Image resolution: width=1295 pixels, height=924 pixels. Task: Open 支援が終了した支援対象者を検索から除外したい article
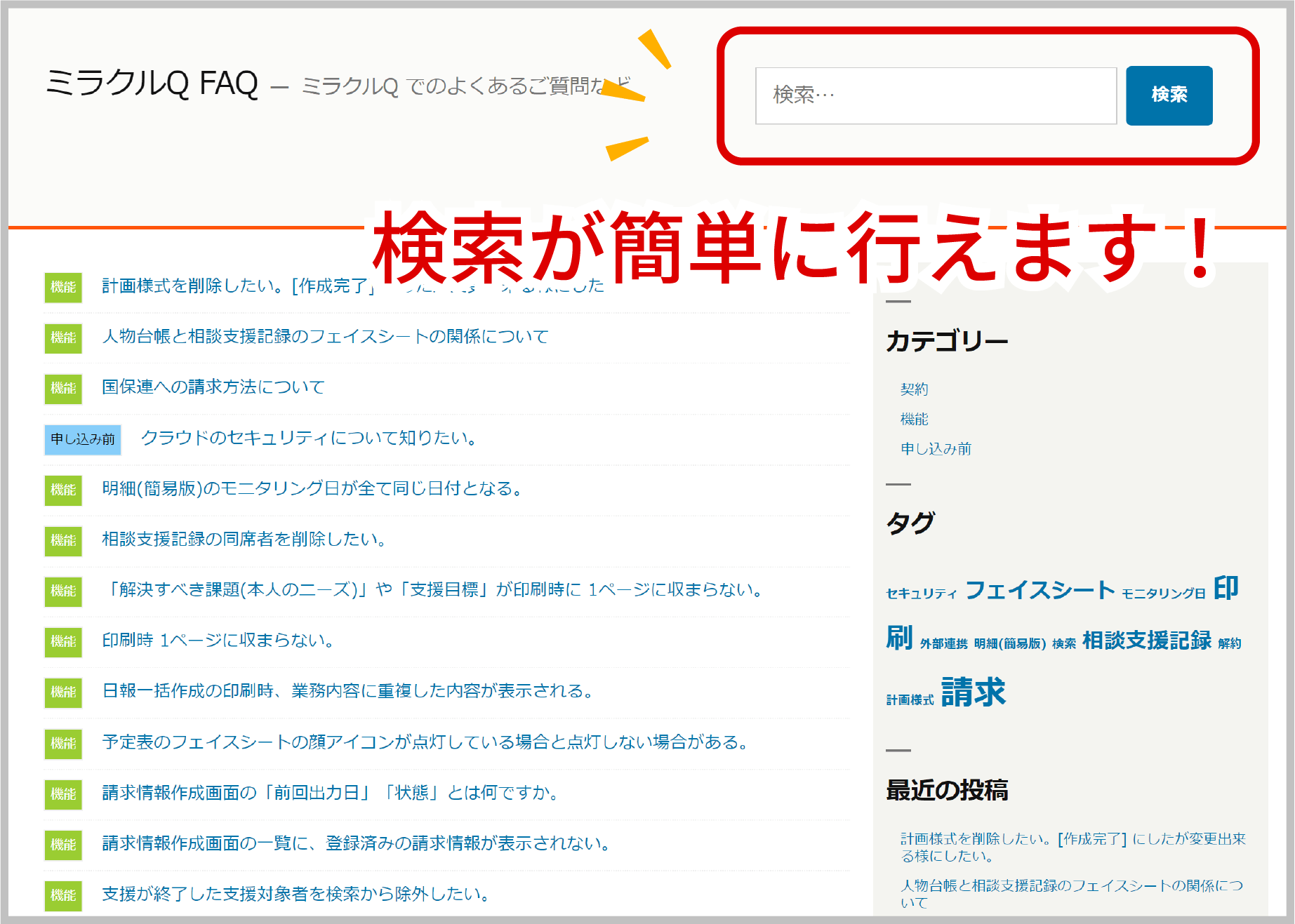[295, 894]
